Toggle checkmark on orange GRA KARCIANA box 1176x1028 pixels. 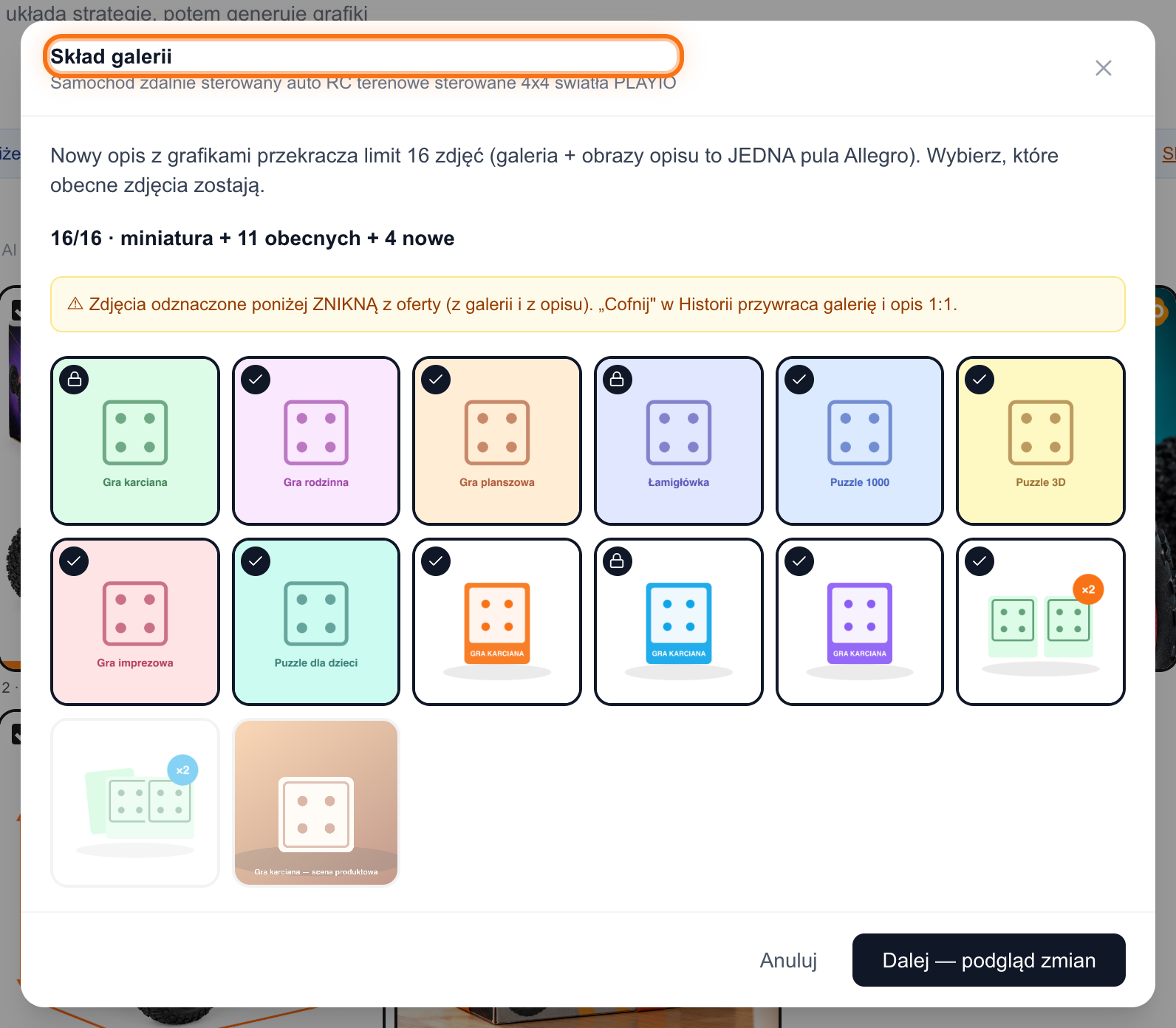(x=436, y=561)
